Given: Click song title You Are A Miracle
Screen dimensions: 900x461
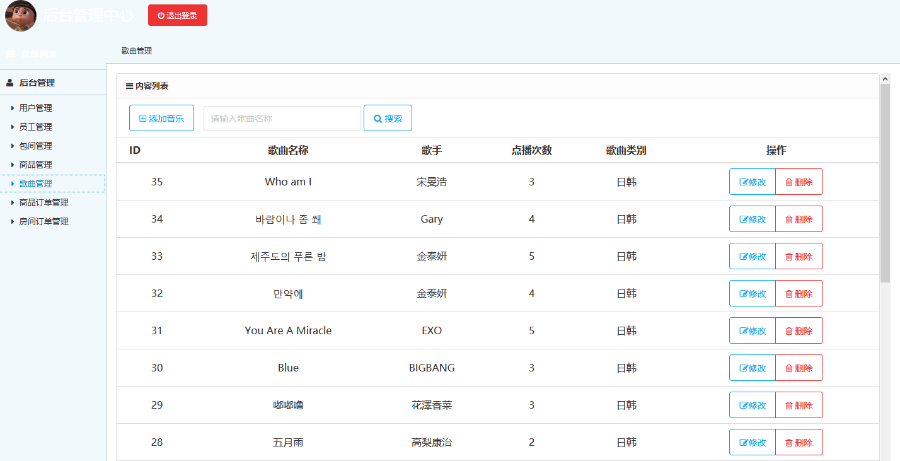Looking at the screenshot, I should [x=288, y=331].
